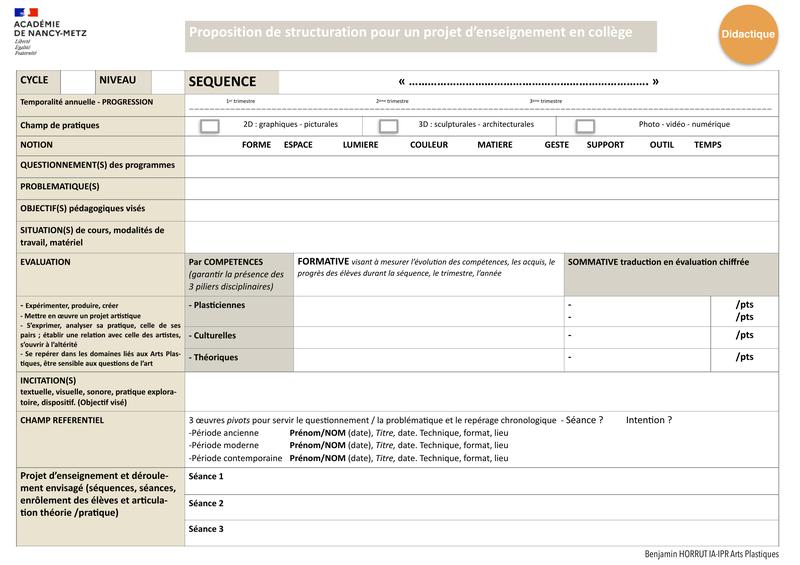Click the 2ème trimestre marker
This screenshot has width=800, height=565.
coord(392,102)
